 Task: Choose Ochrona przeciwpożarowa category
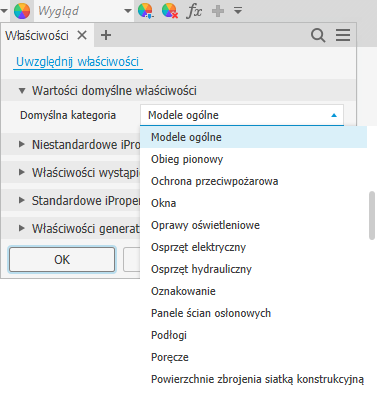[x=253, y=181]
